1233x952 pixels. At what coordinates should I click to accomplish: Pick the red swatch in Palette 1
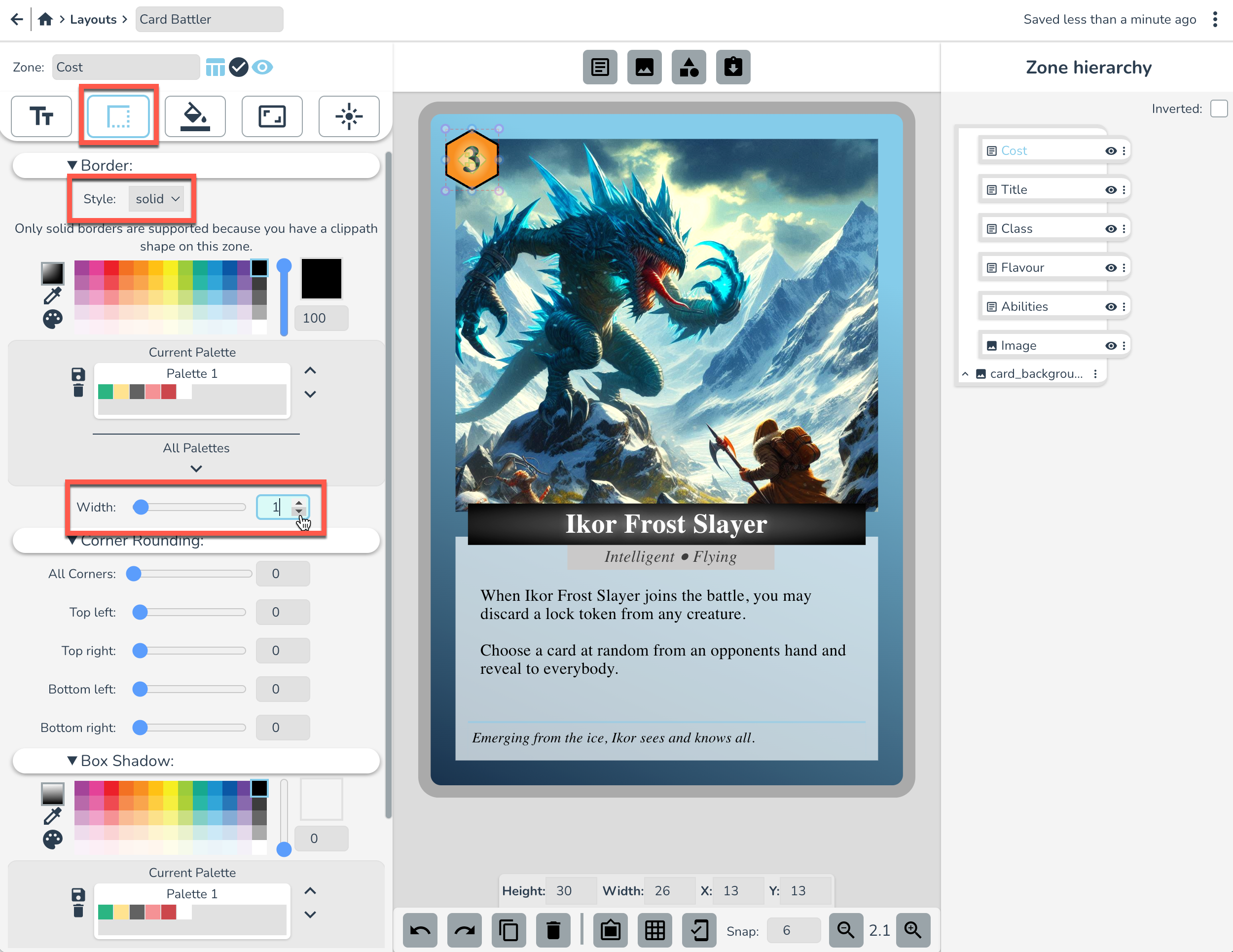(168, 391)
